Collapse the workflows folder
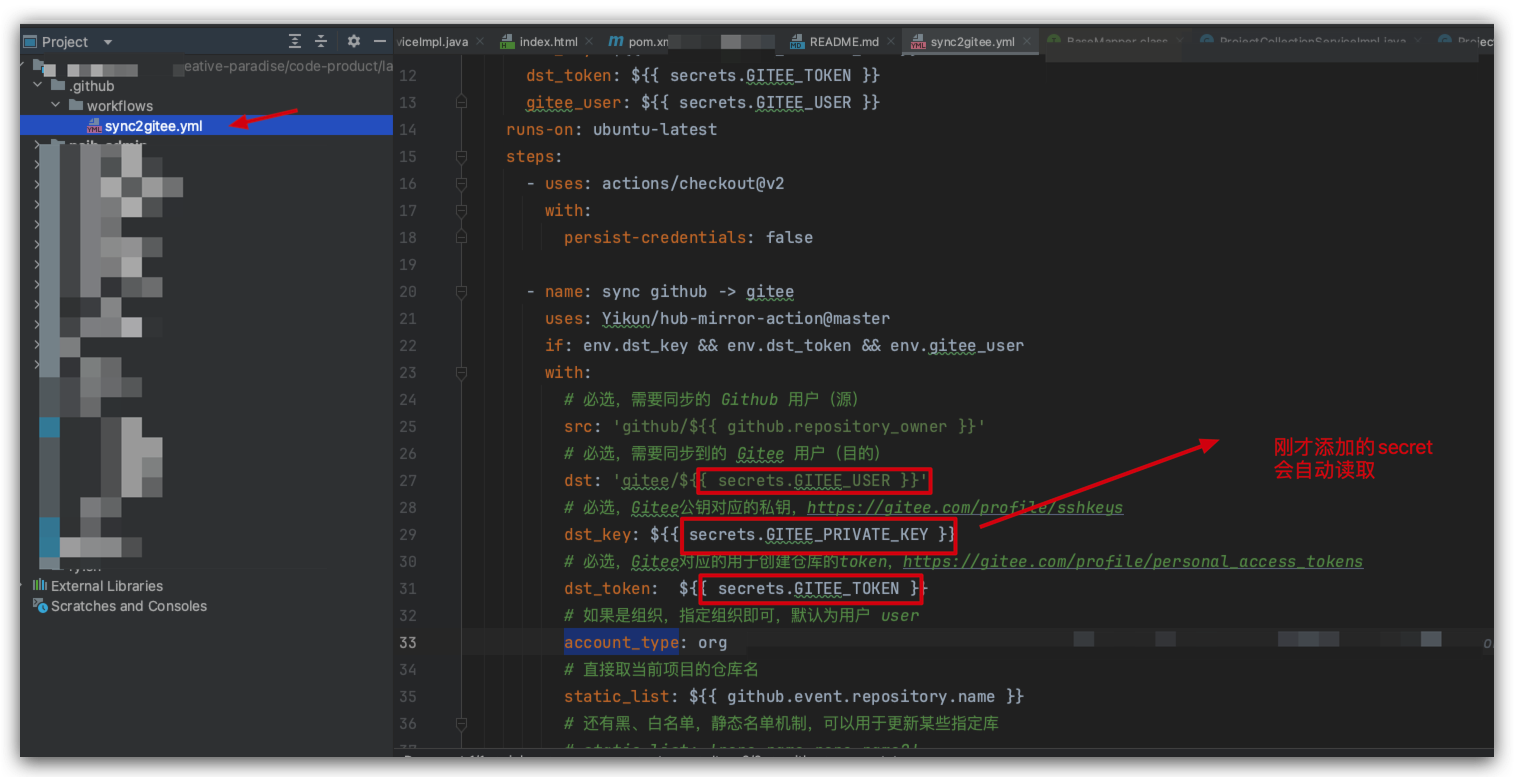 tap(55, 105)
